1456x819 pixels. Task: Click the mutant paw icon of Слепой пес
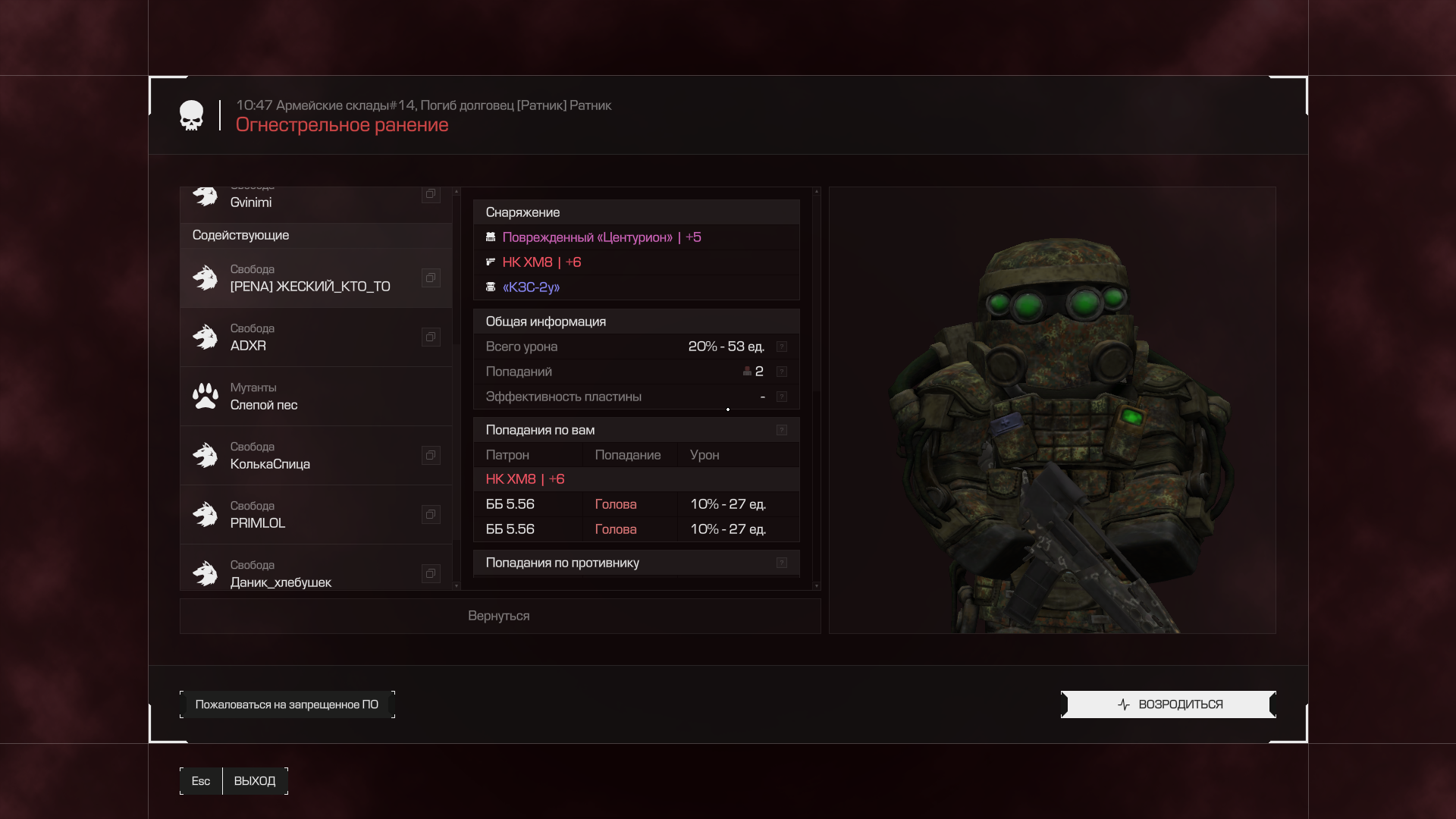point(205,396)
